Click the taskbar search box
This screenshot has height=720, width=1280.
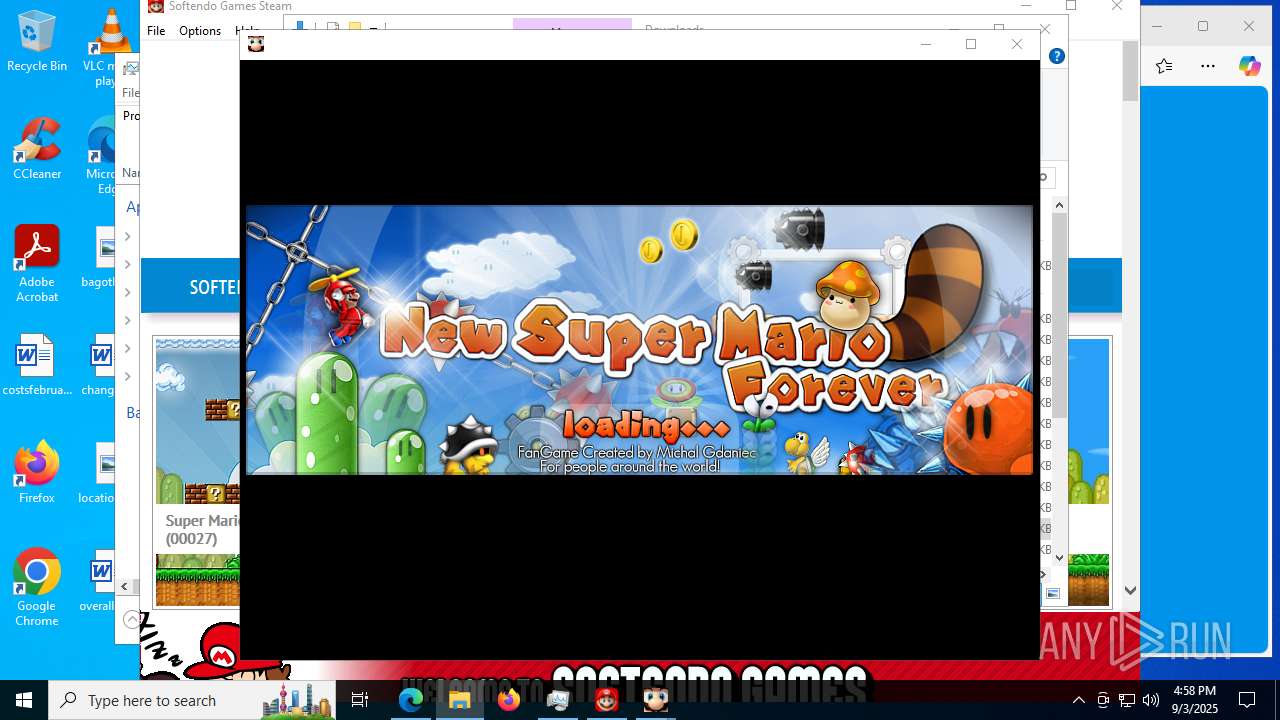point(192,700)
